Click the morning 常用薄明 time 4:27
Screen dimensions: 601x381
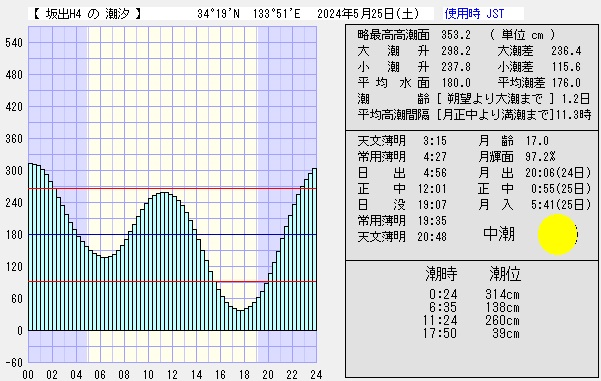pyautogui.click(x=435, y=157)
